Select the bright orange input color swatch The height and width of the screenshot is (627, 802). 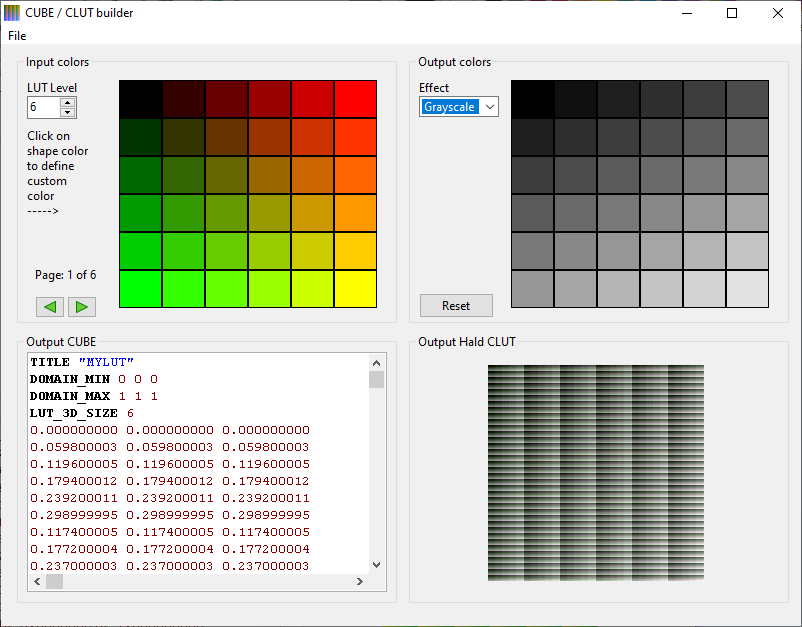[x=356, y=213]
